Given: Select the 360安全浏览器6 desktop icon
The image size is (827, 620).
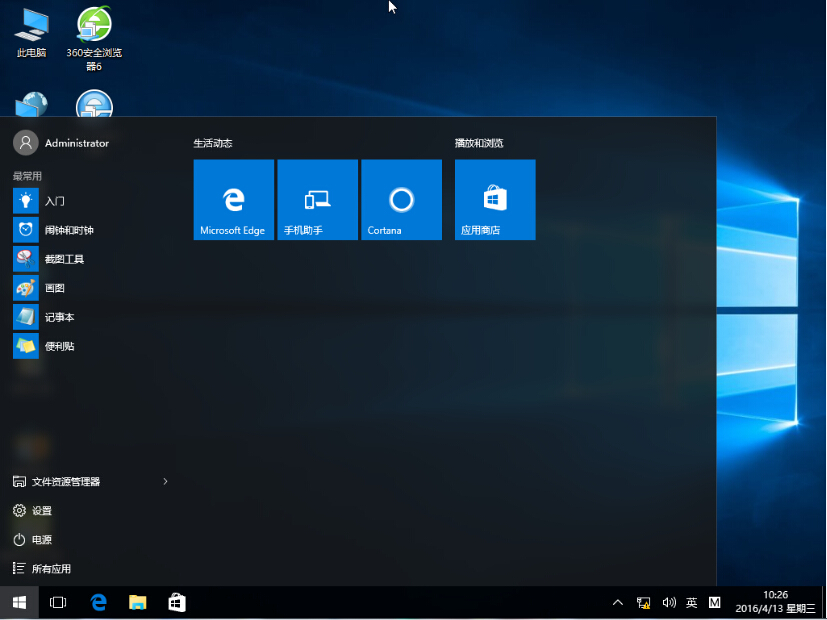Looking at the screenshot, I should pos(94,38).
